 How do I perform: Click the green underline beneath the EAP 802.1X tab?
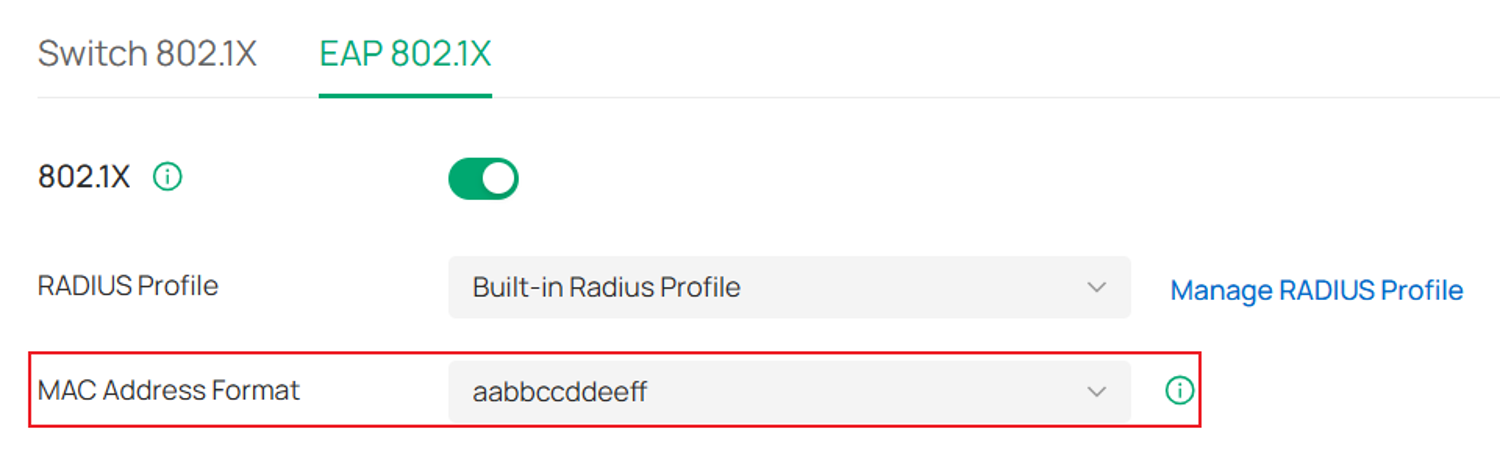405,95
